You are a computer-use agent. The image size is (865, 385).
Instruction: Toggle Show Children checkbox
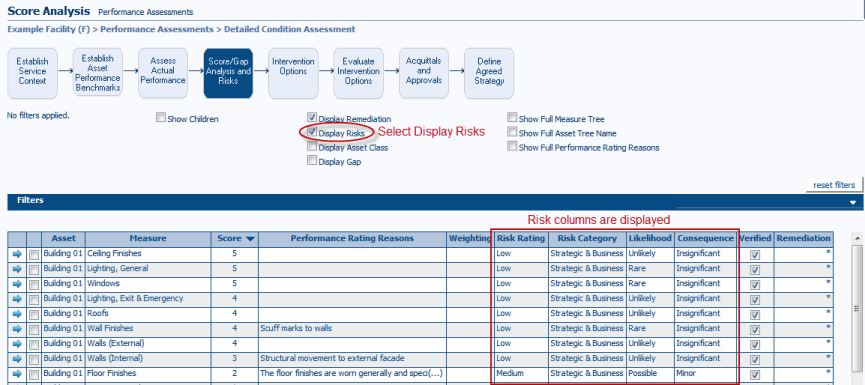pyautogui.click(x=161, y=117)
